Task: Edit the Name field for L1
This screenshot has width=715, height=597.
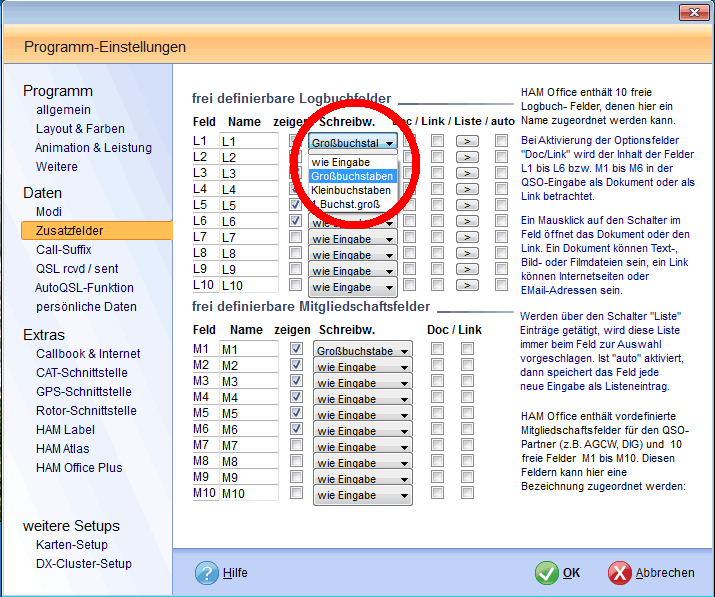Action: pos(249,141)
